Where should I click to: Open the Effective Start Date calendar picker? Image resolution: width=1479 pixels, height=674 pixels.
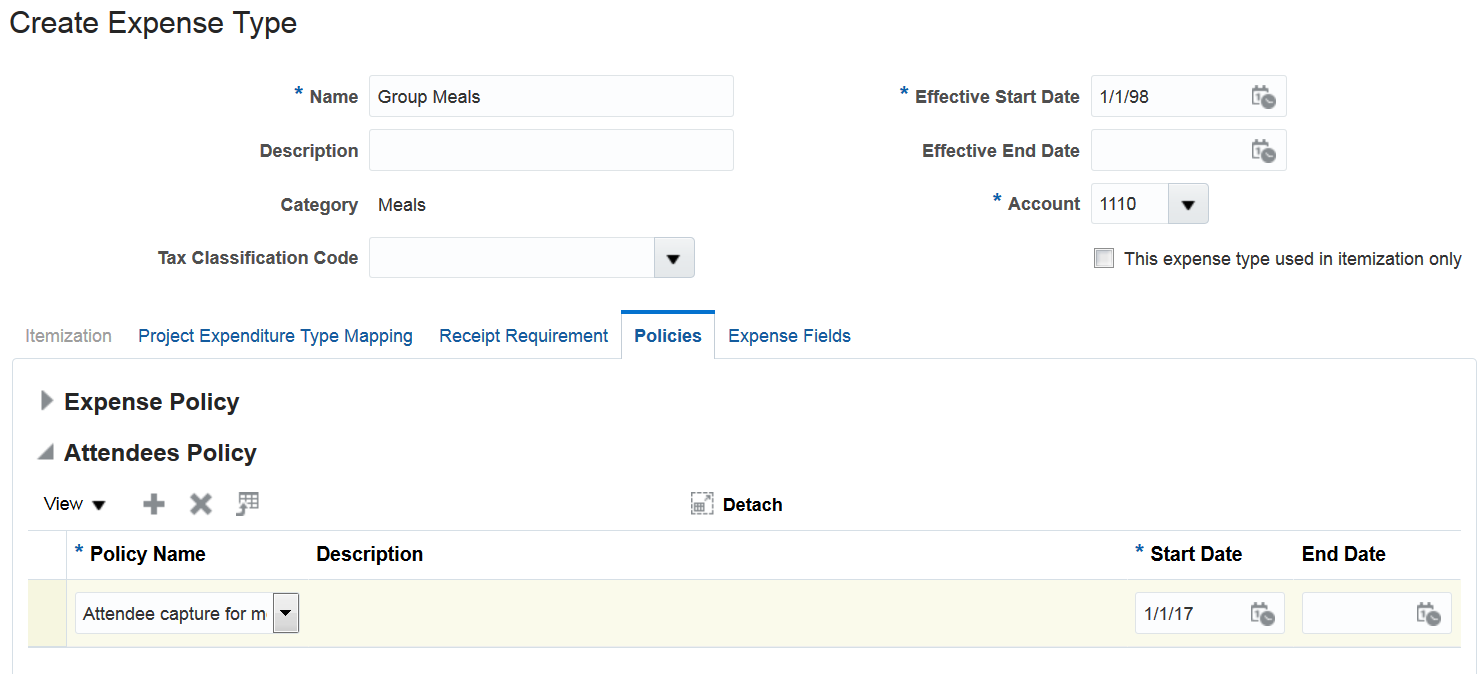[x=1263, y=97]
